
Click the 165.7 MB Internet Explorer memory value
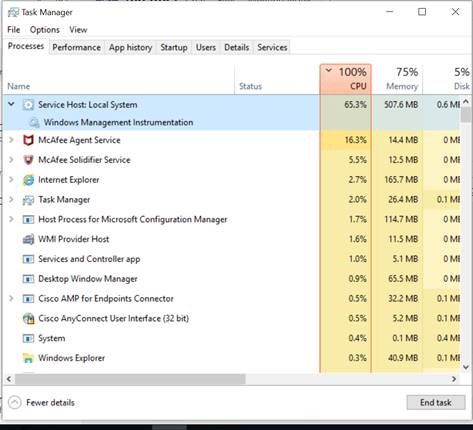[401, 180]
